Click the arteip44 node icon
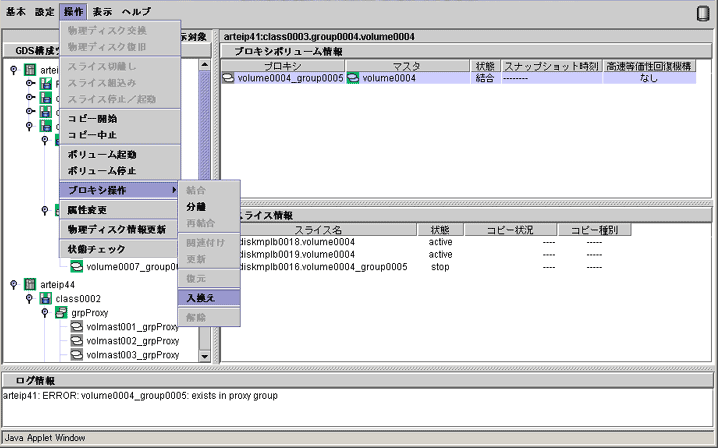This screenshot has height=448, width=718. (x=29, y=284)
